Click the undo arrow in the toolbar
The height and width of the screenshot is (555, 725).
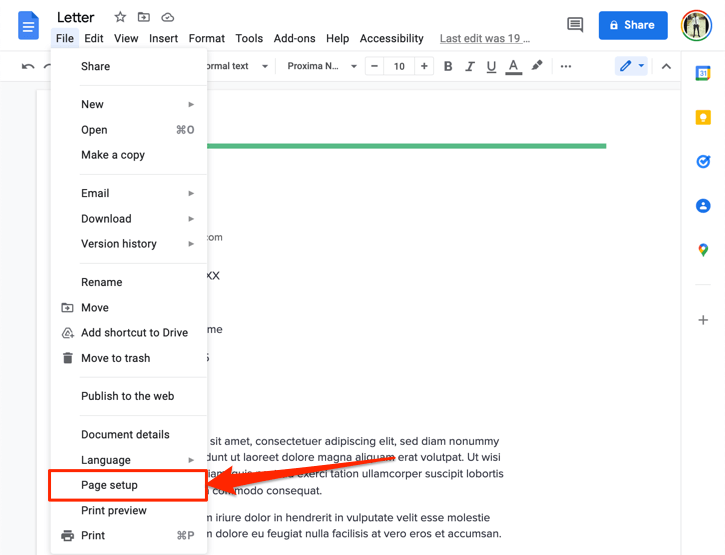(x=28, y=67)
